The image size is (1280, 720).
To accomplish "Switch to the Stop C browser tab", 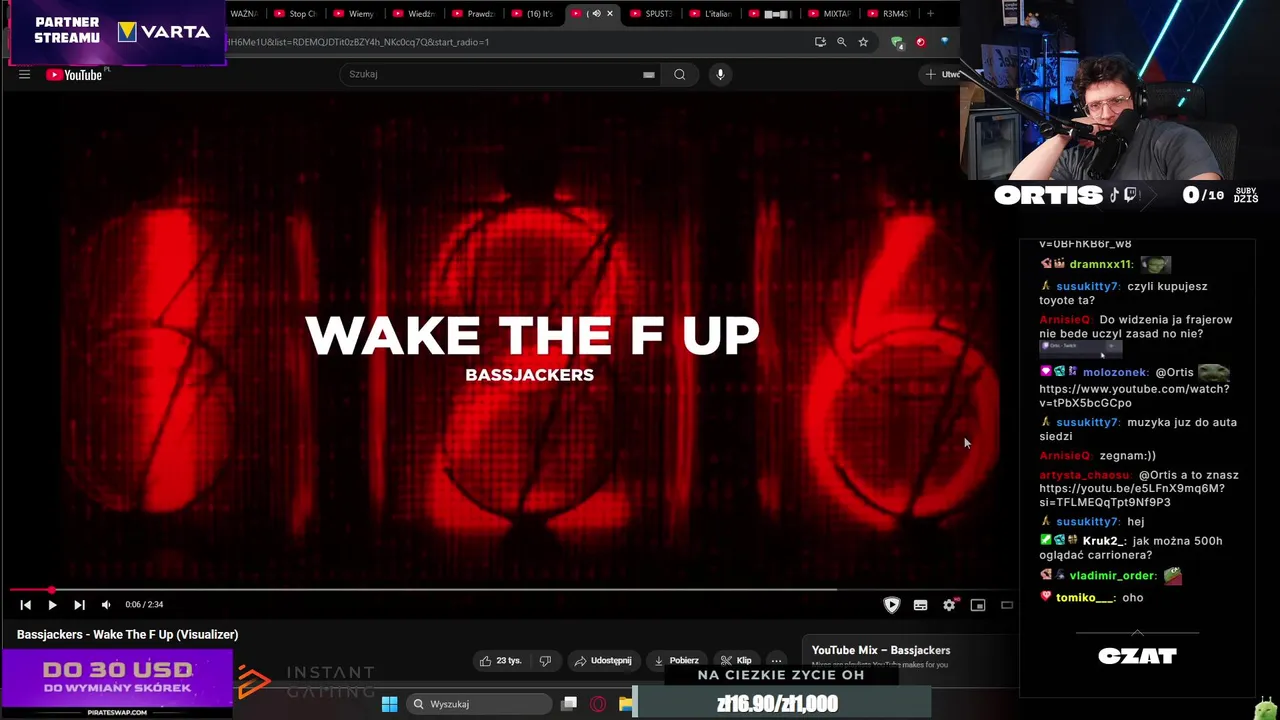I will pyautogui.click(x=295, y=14).
